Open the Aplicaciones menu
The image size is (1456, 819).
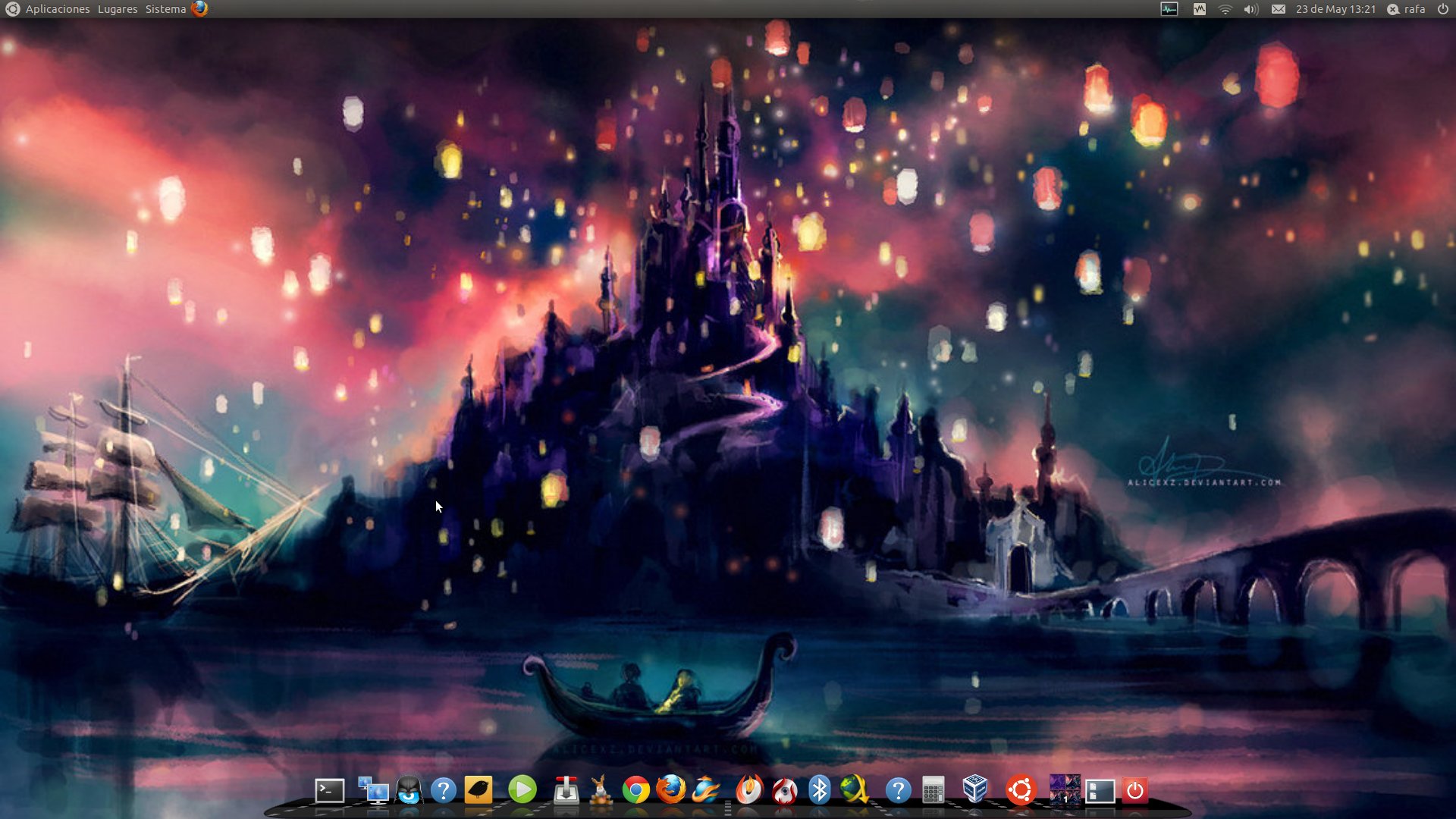pyautogui.click(x=58, y=9)
